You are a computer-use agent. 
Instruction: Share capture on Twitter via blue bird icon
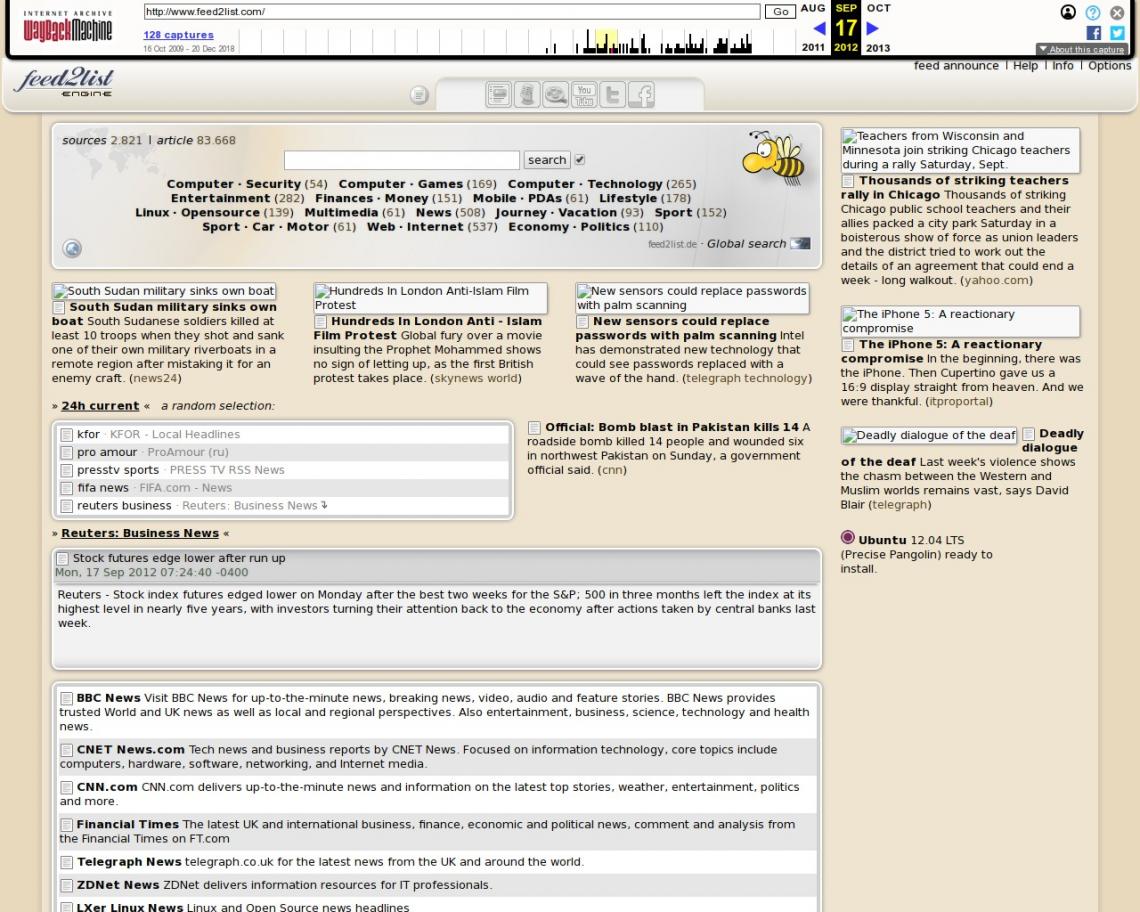1117,33
